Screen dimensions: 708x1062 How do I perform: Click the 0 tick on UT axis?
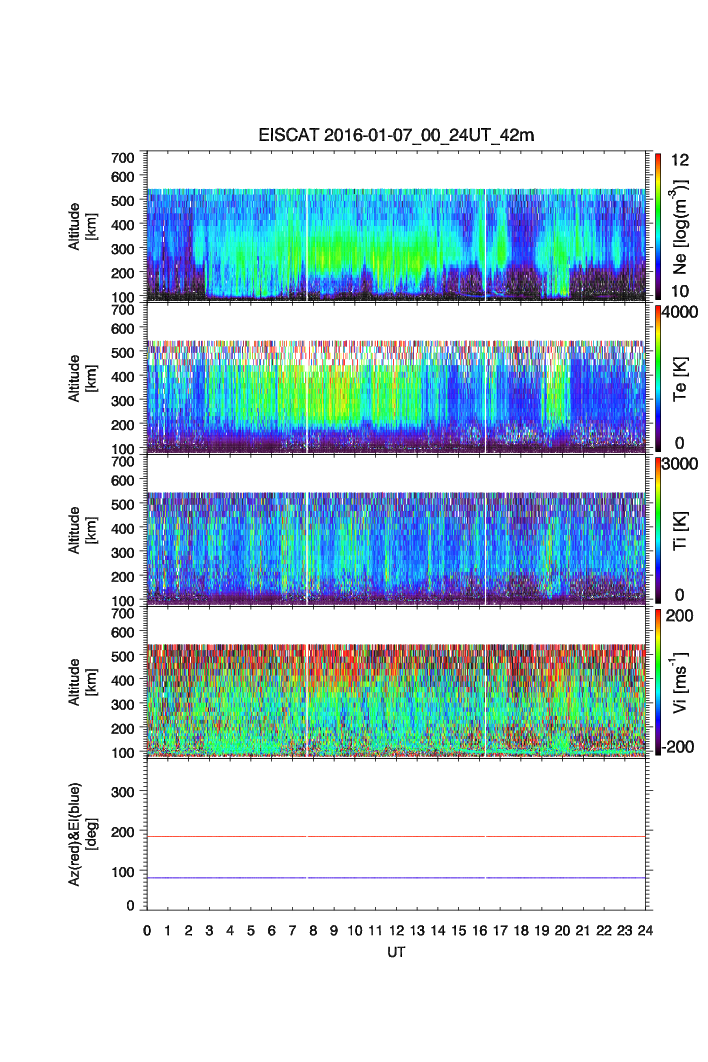(x=147, y=931)
